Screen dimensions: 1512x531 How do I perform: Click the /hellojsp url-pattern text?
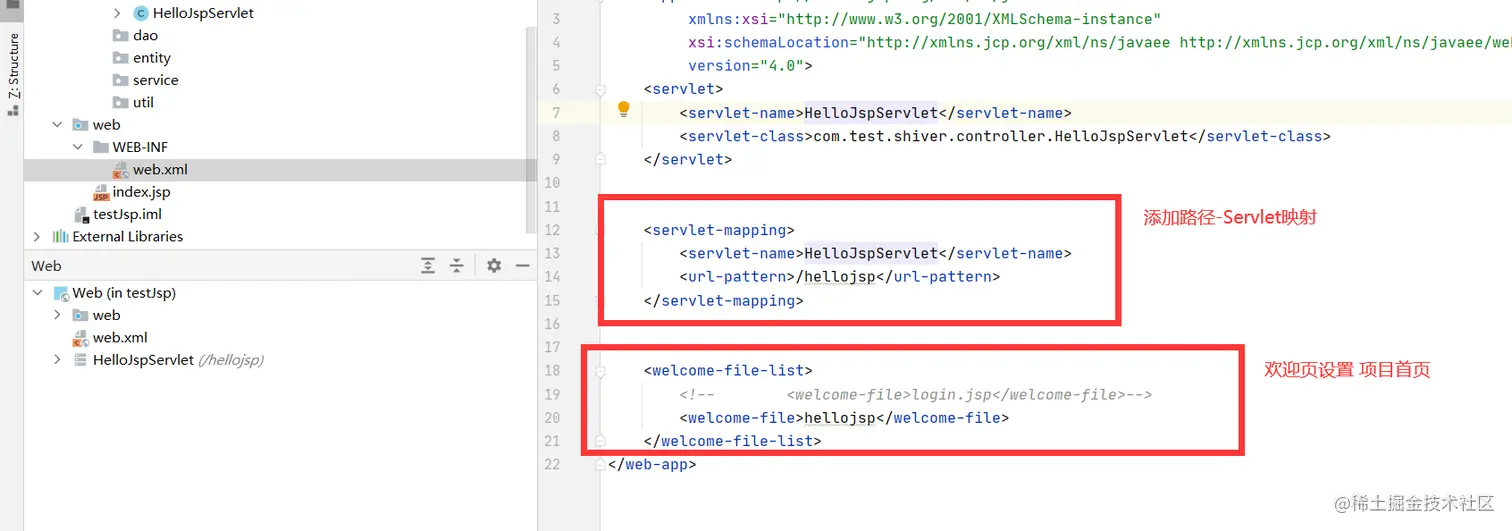click(x=833, y=277)
